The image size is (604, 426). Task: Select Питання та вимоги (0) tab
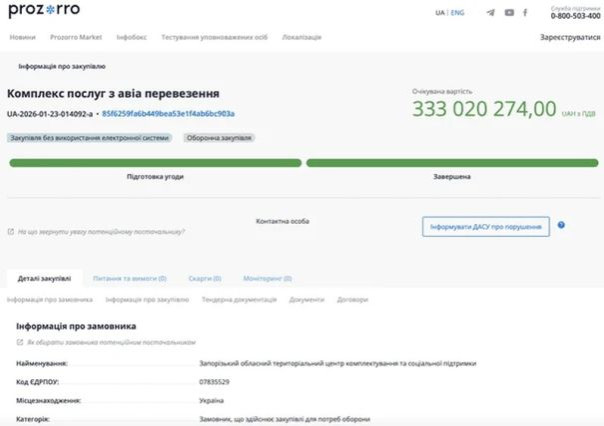pyautogui.click(x=130, y=278)
